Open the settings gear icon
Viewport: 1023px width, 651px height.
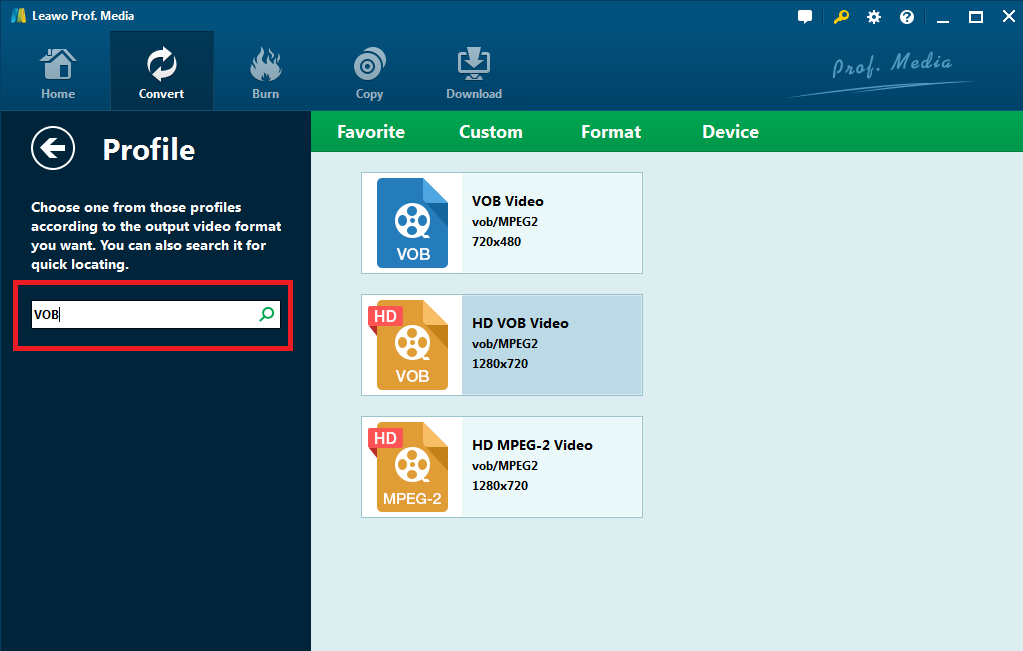tap(874, 17)
